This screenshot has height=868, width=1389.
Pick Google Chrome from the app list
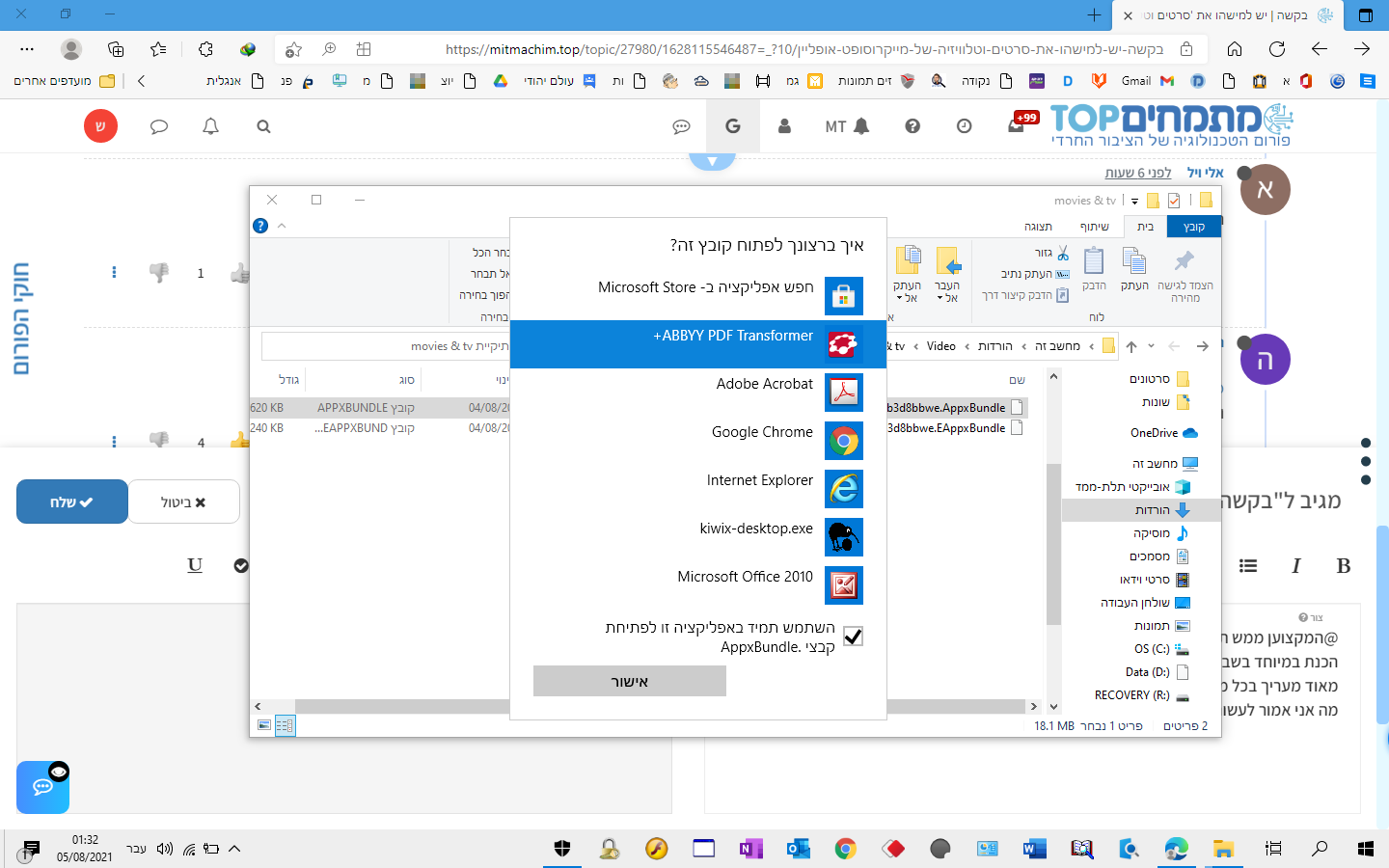click(698, 441)
